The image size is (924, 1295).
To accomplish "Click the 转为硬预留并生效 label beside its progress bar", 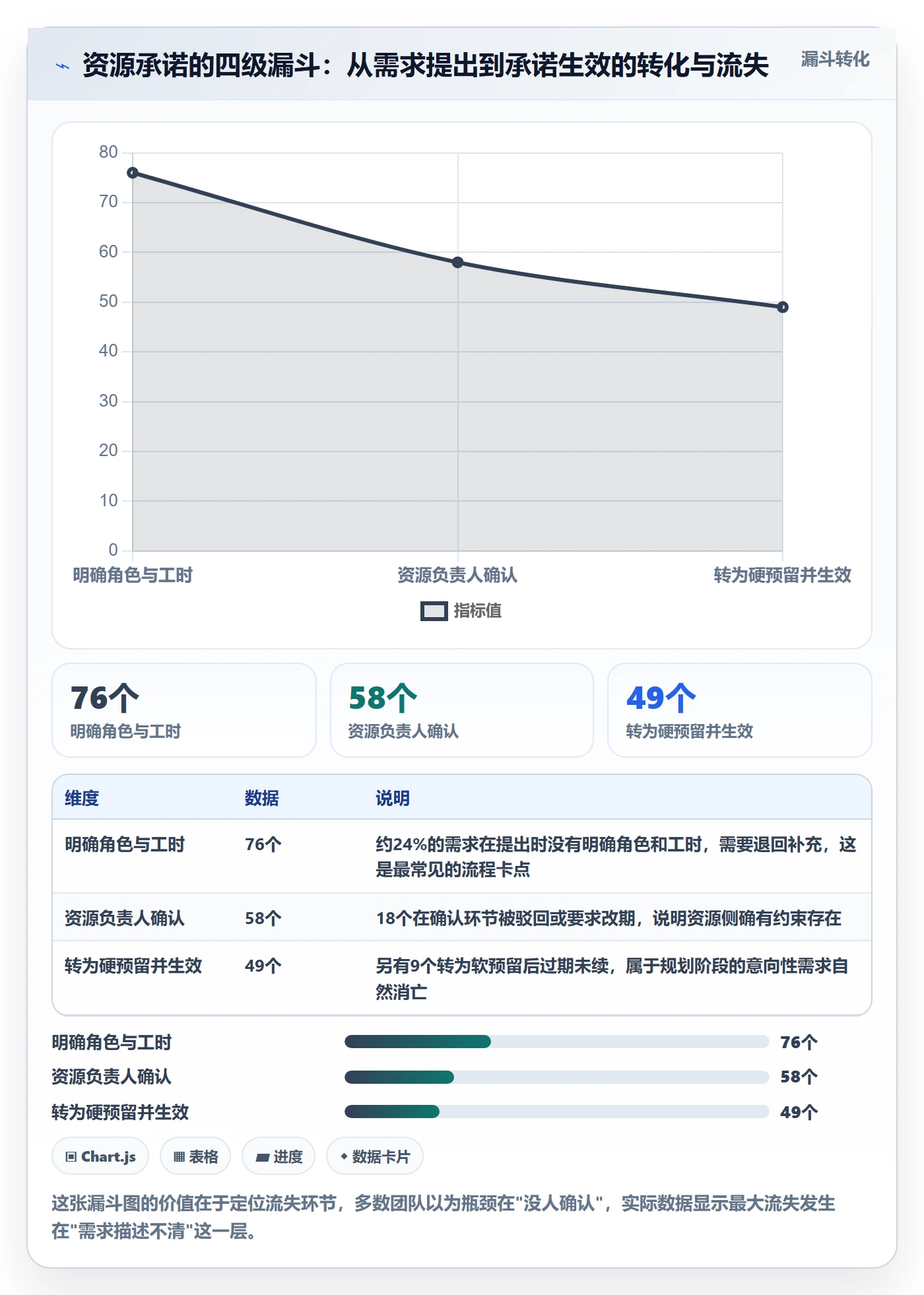I will (x=120, y=1112).
